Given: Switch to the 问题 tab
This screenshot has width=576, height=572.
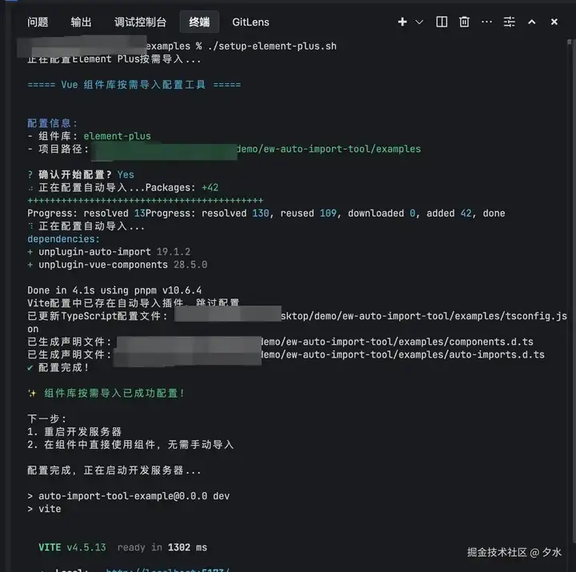Looking at the screenshot, I should 38,22.
